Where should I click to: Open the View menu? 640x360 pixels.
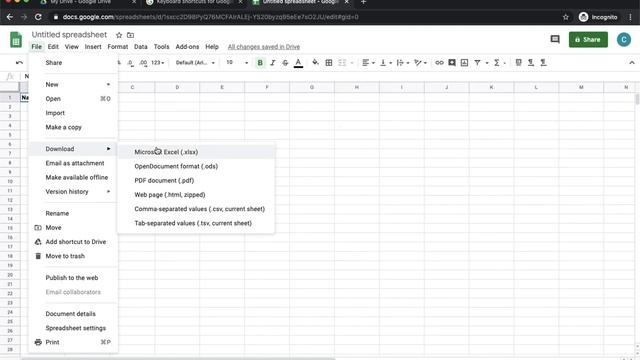(71, 47)
